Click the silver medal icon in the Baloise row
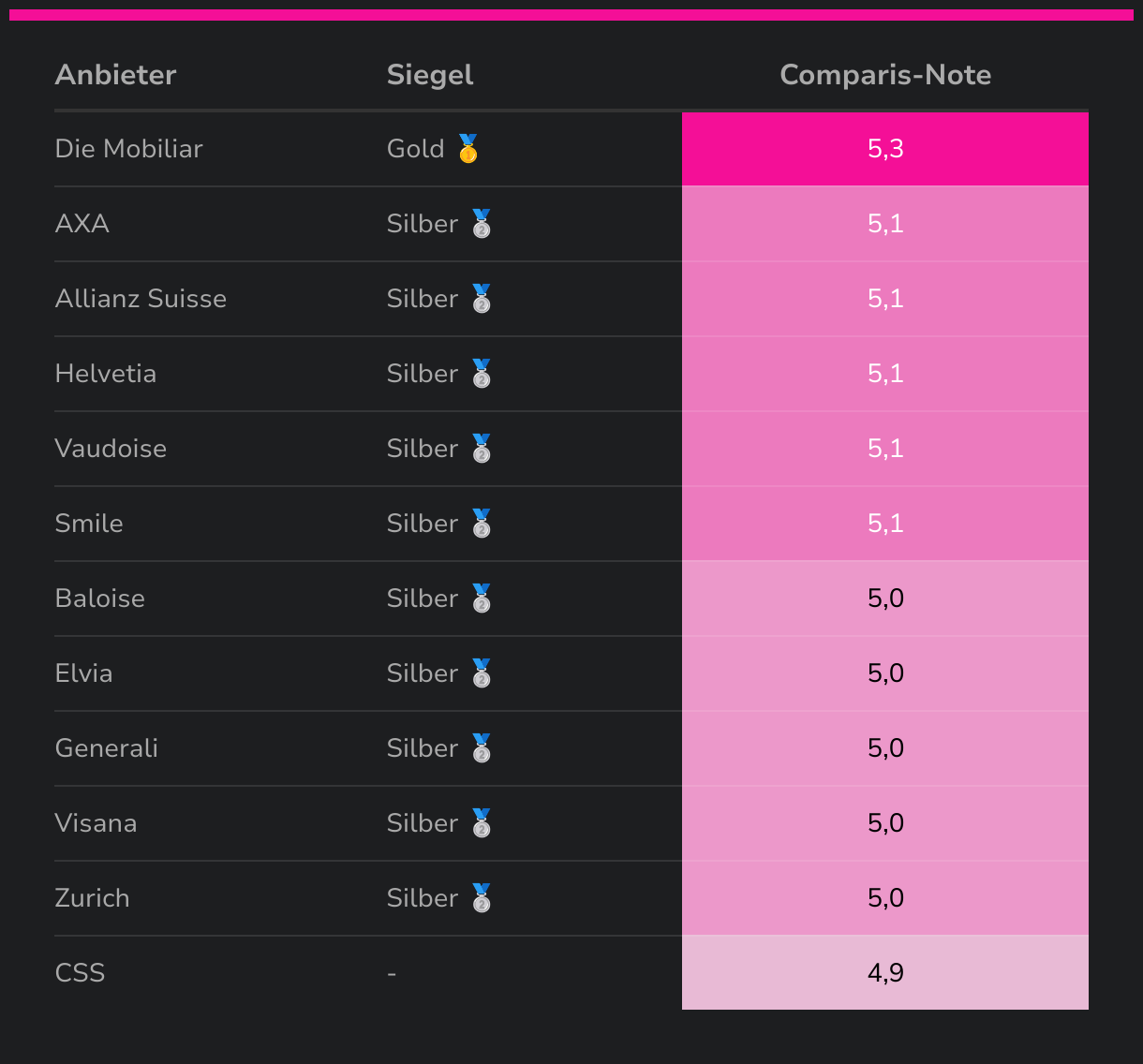Screen dimensions: 1143x1064 pos(482,598)
